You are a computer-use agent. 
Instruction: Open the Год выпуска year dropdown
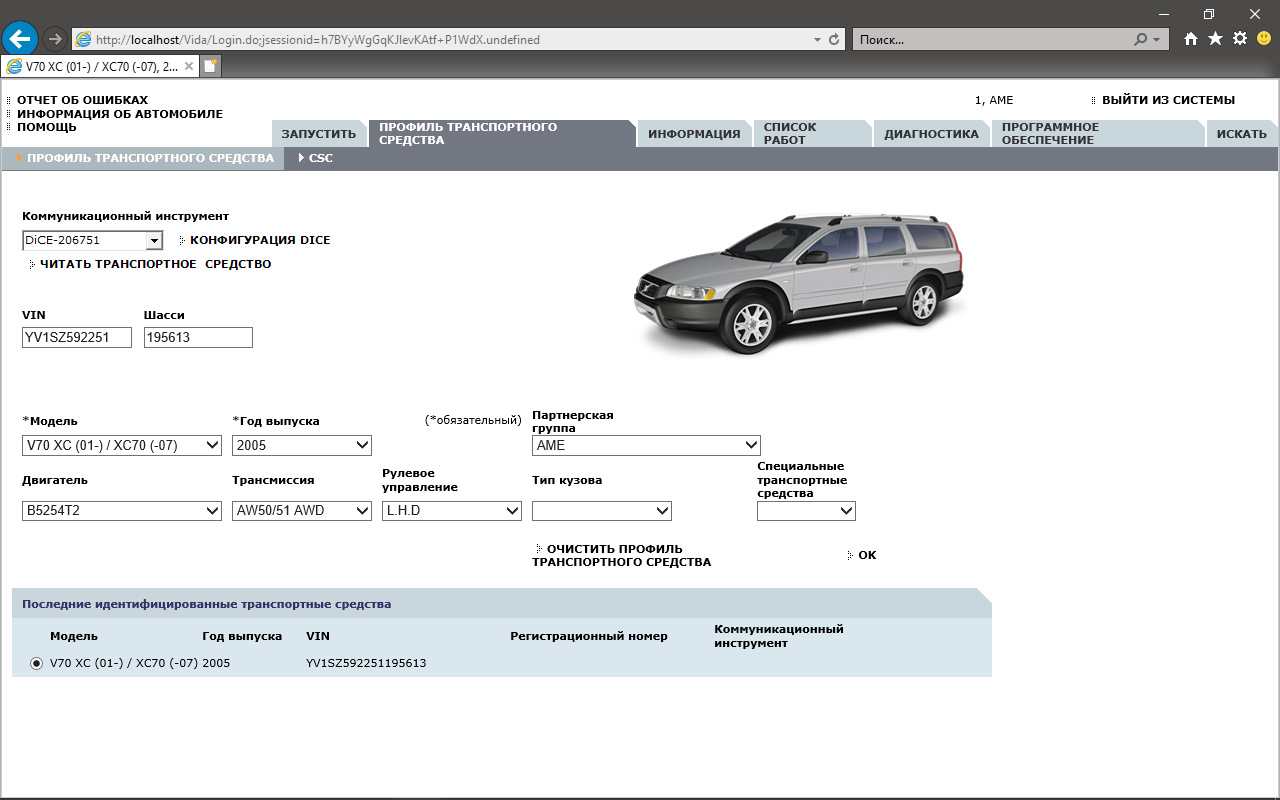point(302,445)
